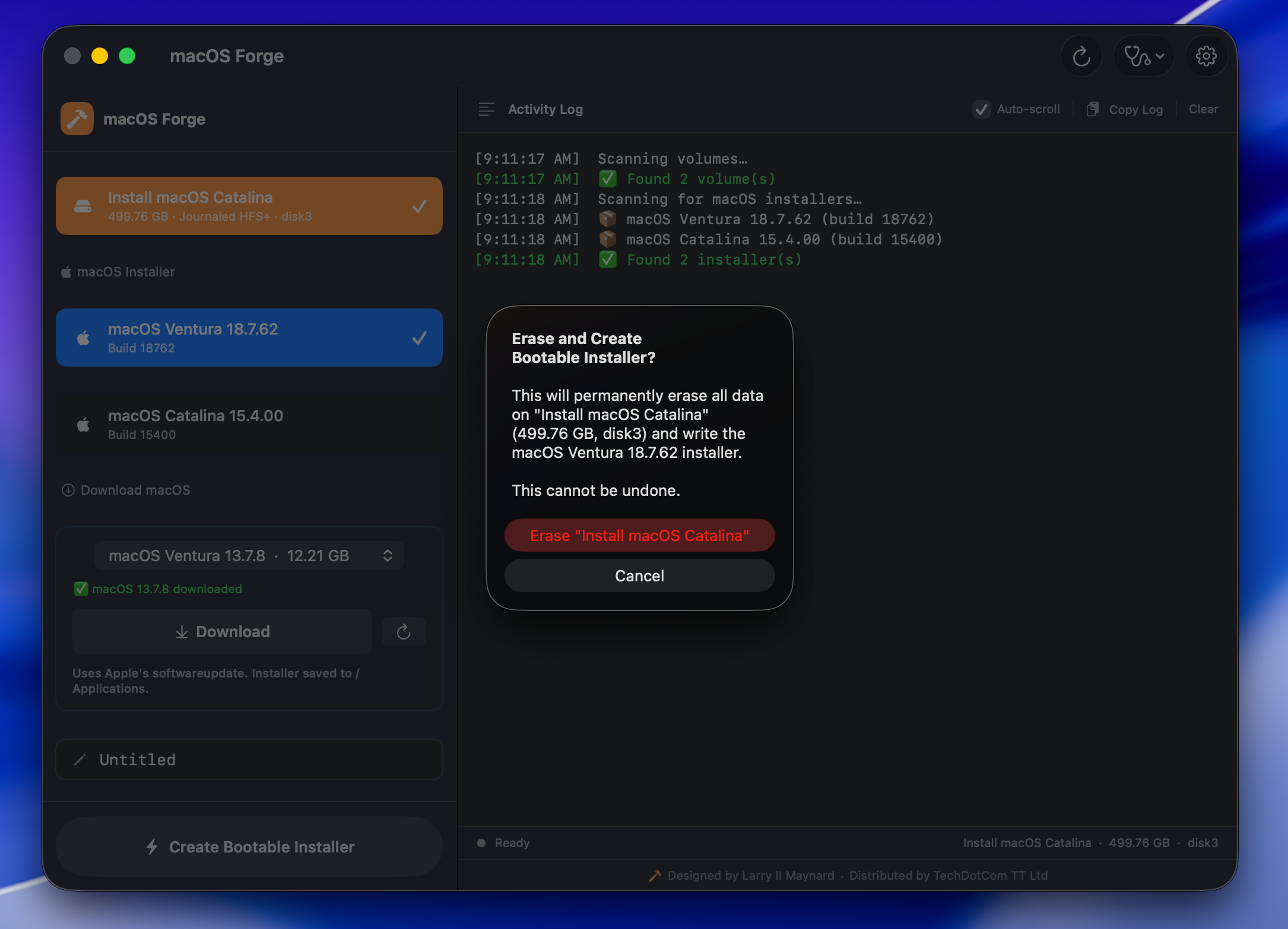Click the small Apple icon by macOS Installer label
This screenshot has width=1288, height=929.
[x=66, y=272]
